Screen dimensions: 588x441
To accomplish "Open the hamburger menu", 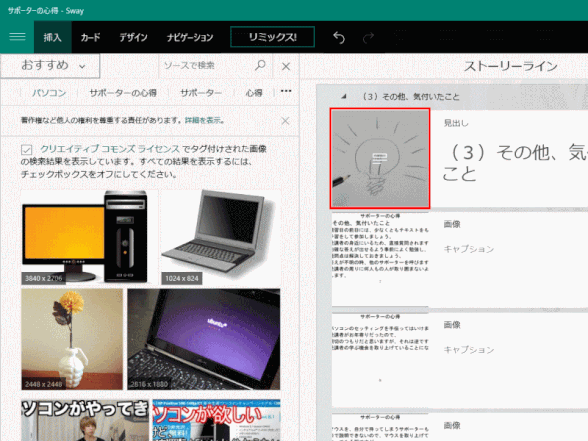I will [x=17, y=37].
